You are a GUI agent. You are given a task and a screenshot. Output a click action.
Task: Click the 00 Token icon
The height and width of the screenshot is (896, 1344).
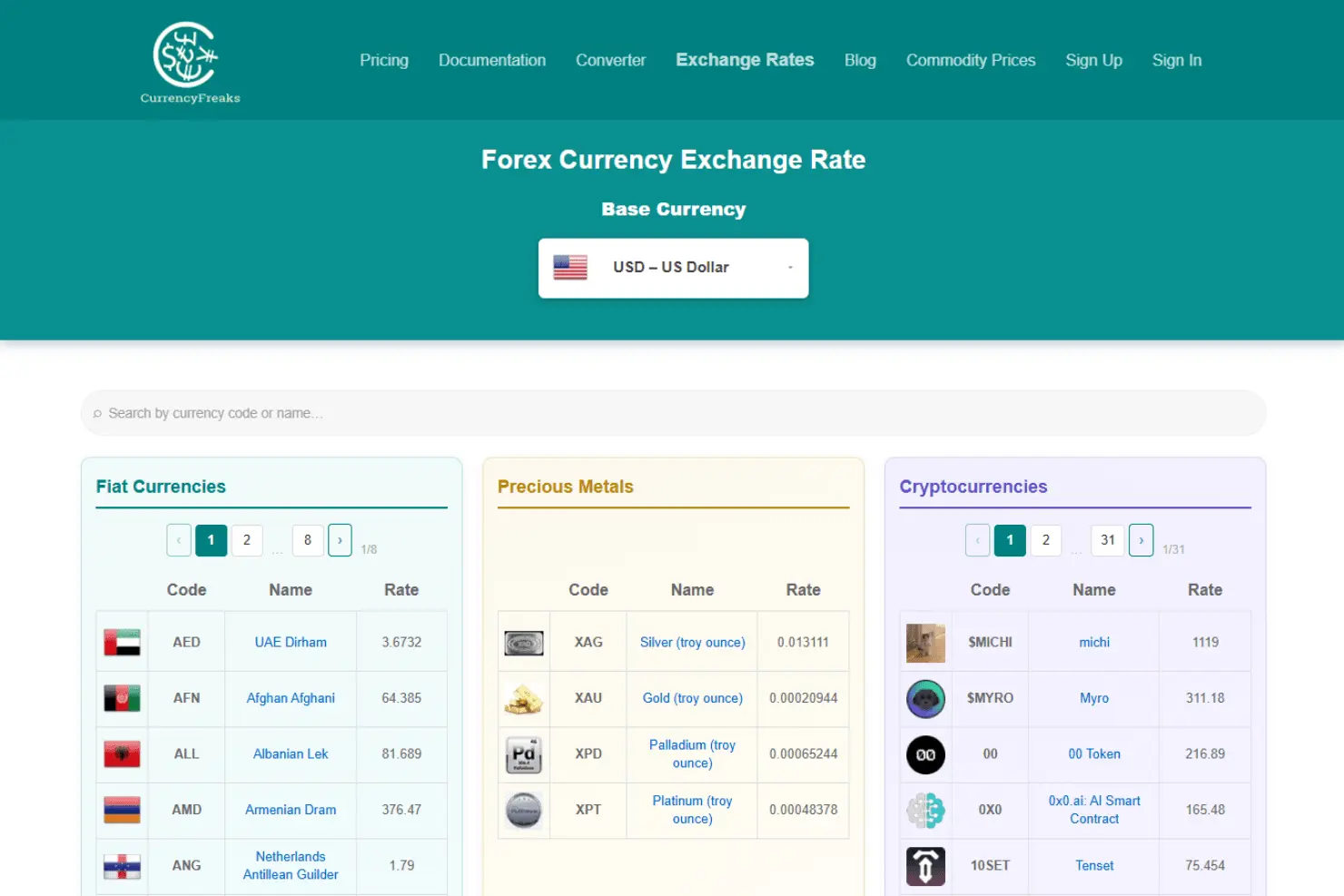click(x=925, y=754)
